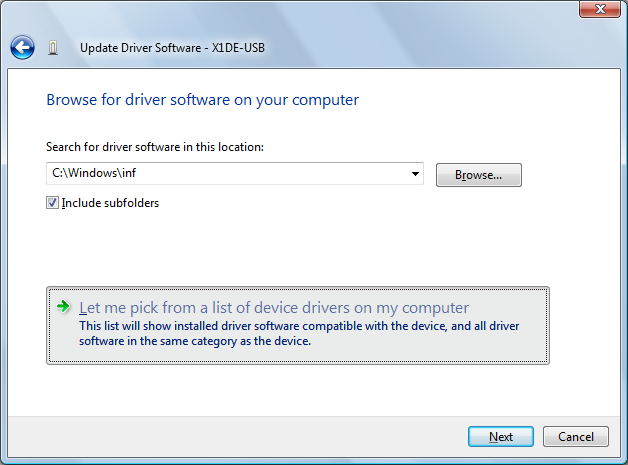Click the Browse for driver software heading
Image resolution: width=628 pixels, height=465 pixels.
tap(203, 100)
